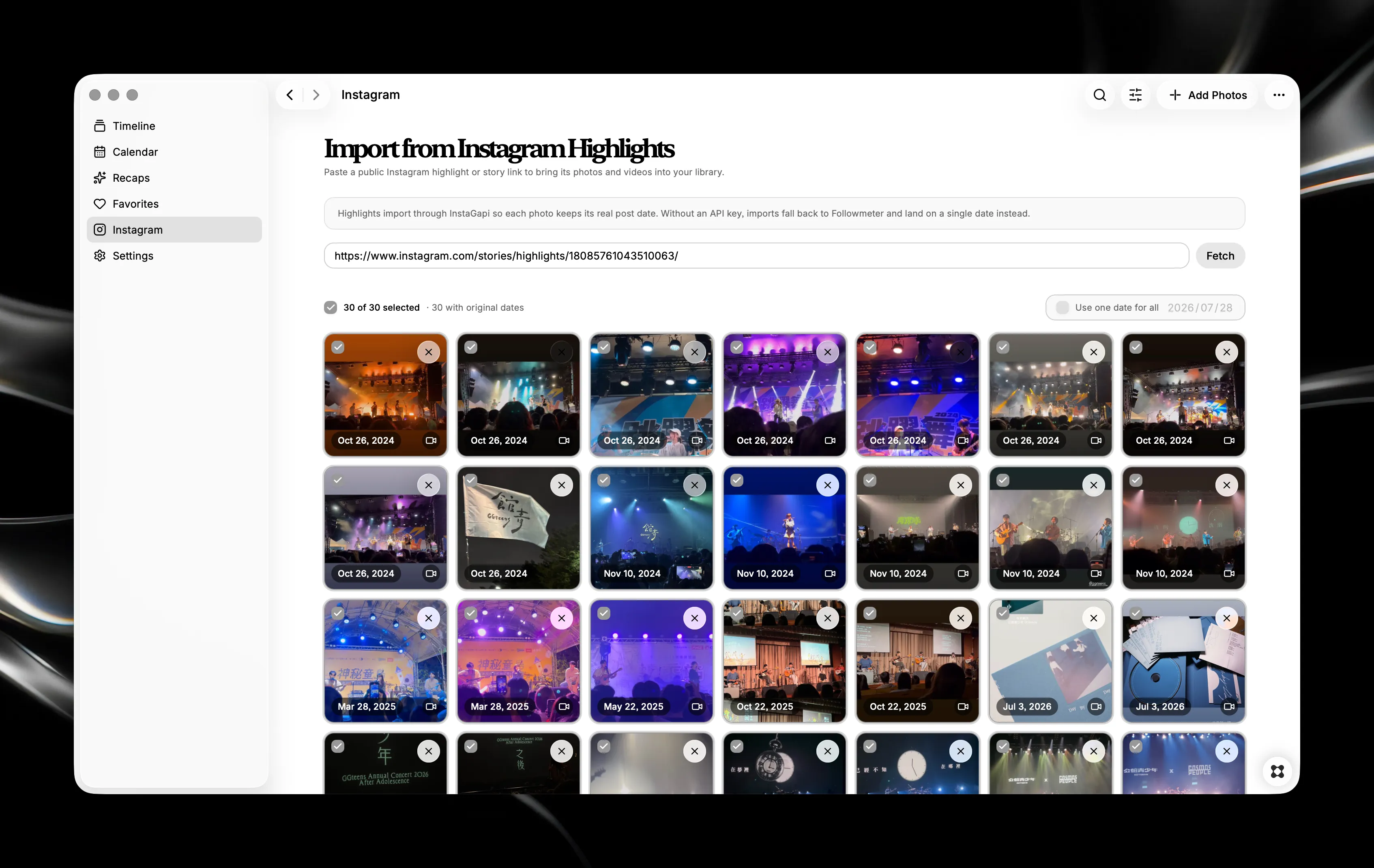Screen dimensions: 1374x868
Task: Remove the May 22, 2025 item
Action: tap(694, 618)
